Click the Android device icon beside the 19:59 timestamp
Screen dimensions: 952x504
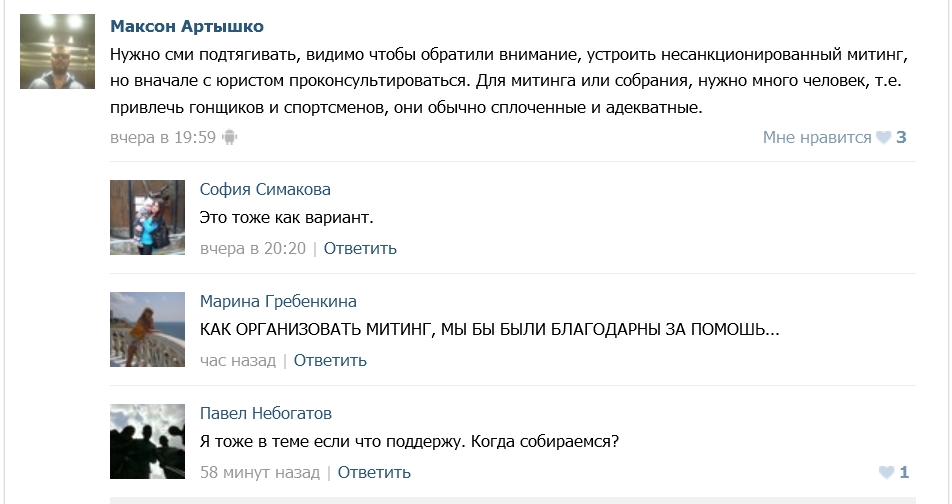pos(230,137)
